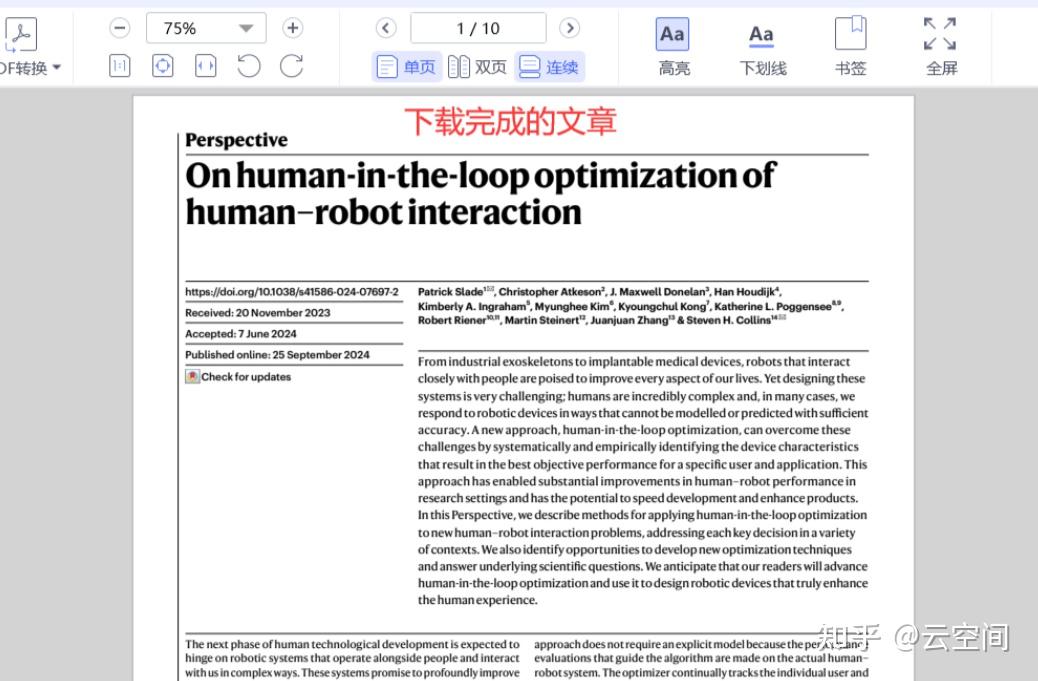
Task: Enter 全屏 fullscreen mode
Action: (941, 48)
